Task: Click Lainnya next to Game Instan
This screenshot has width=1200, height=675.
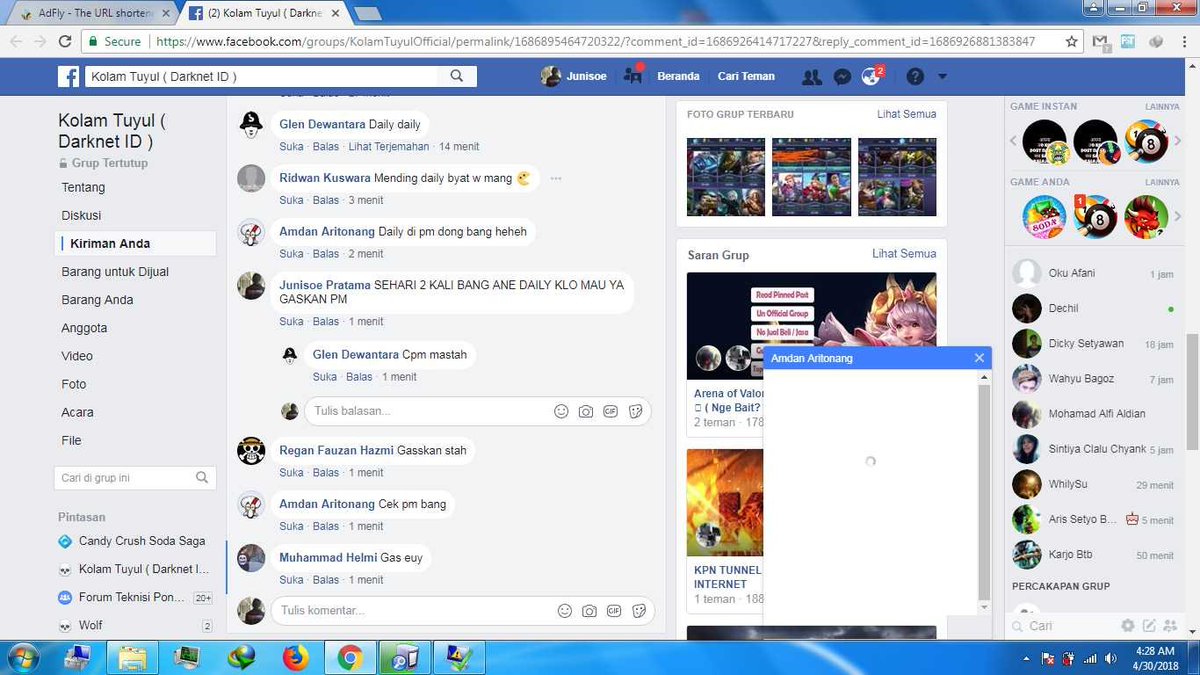Action: (1162, 106)
